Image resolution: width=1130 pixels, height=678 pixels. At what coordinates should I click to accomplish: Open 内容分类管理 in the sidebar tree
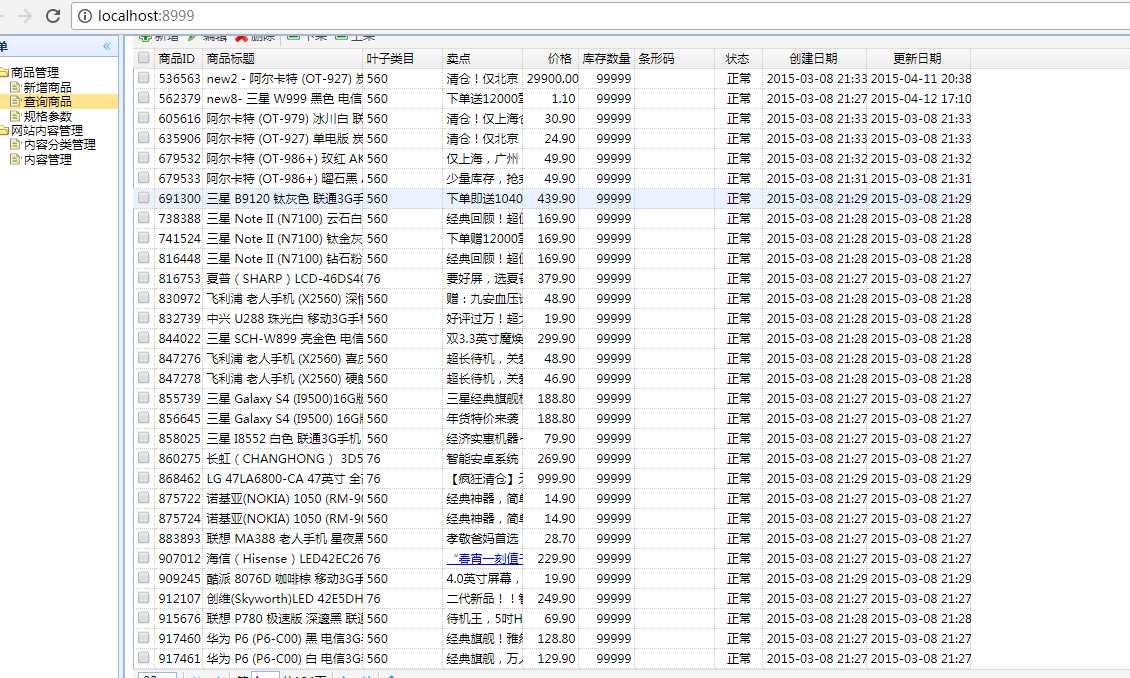[60, 144]
